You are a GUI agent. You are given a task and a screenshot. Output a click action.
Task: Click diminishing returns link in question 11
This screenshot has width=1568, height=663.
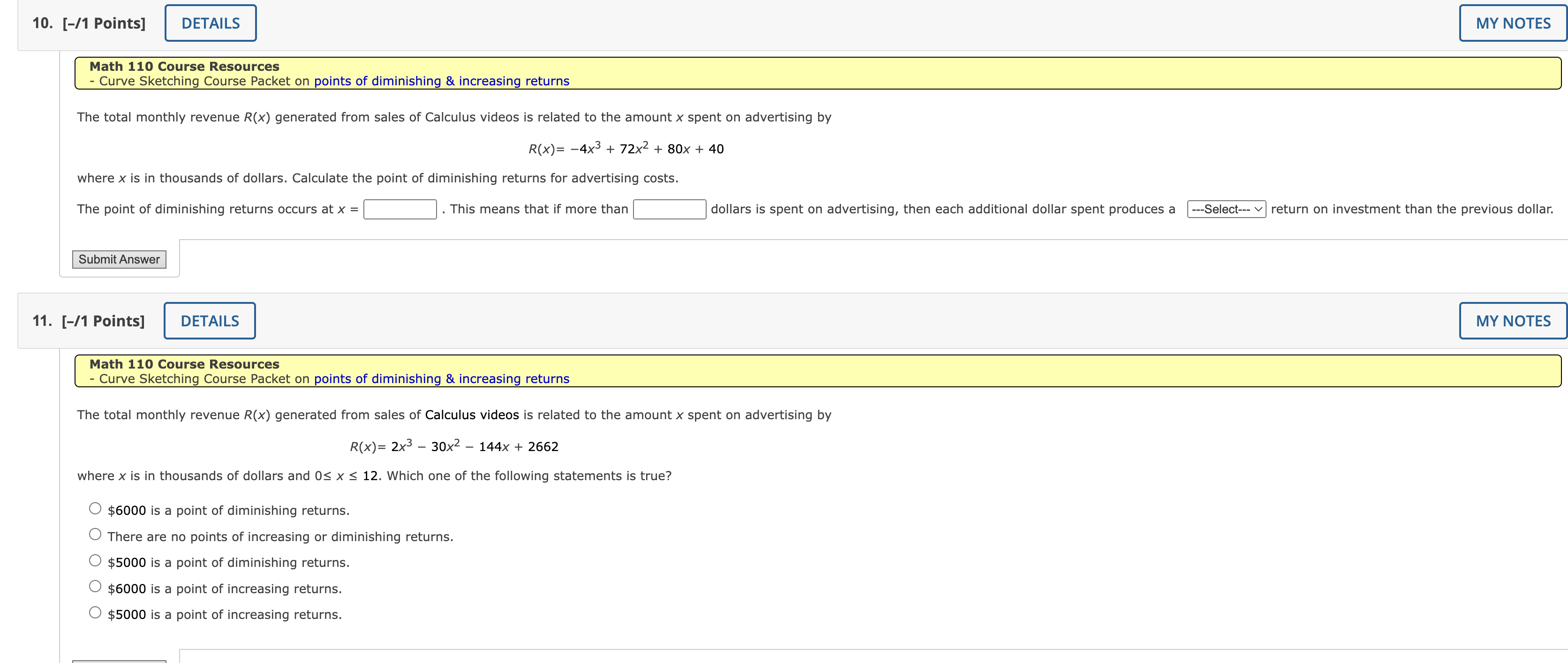point(441,379)
